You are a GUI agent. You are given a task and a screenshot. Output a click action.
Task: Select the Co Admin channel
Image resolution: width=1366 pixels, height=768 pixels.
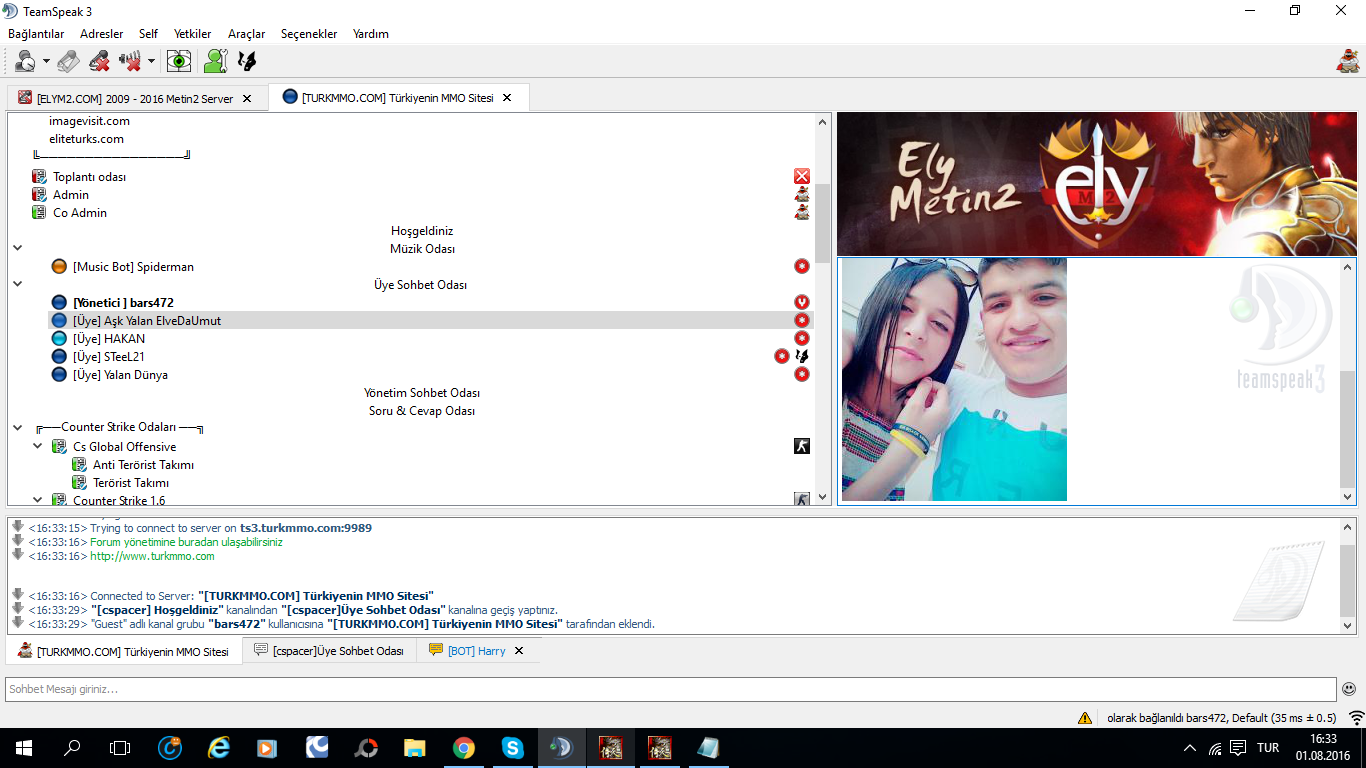click(80, 213)
